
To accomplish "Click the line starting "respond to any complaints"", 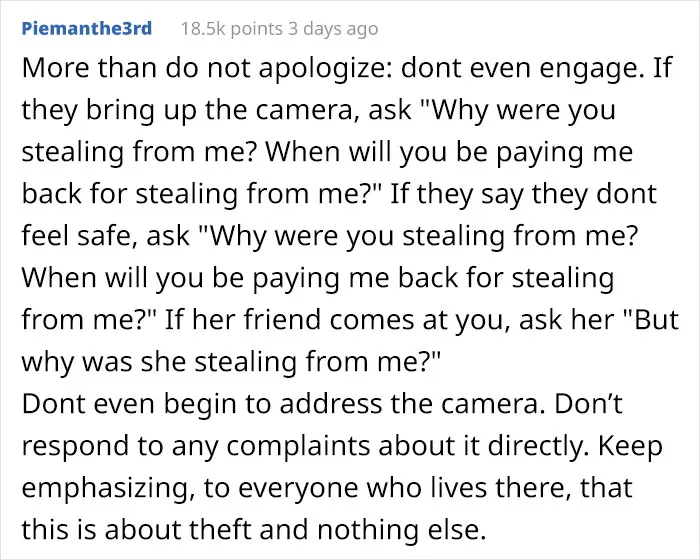I will click(x=342, y=446).
